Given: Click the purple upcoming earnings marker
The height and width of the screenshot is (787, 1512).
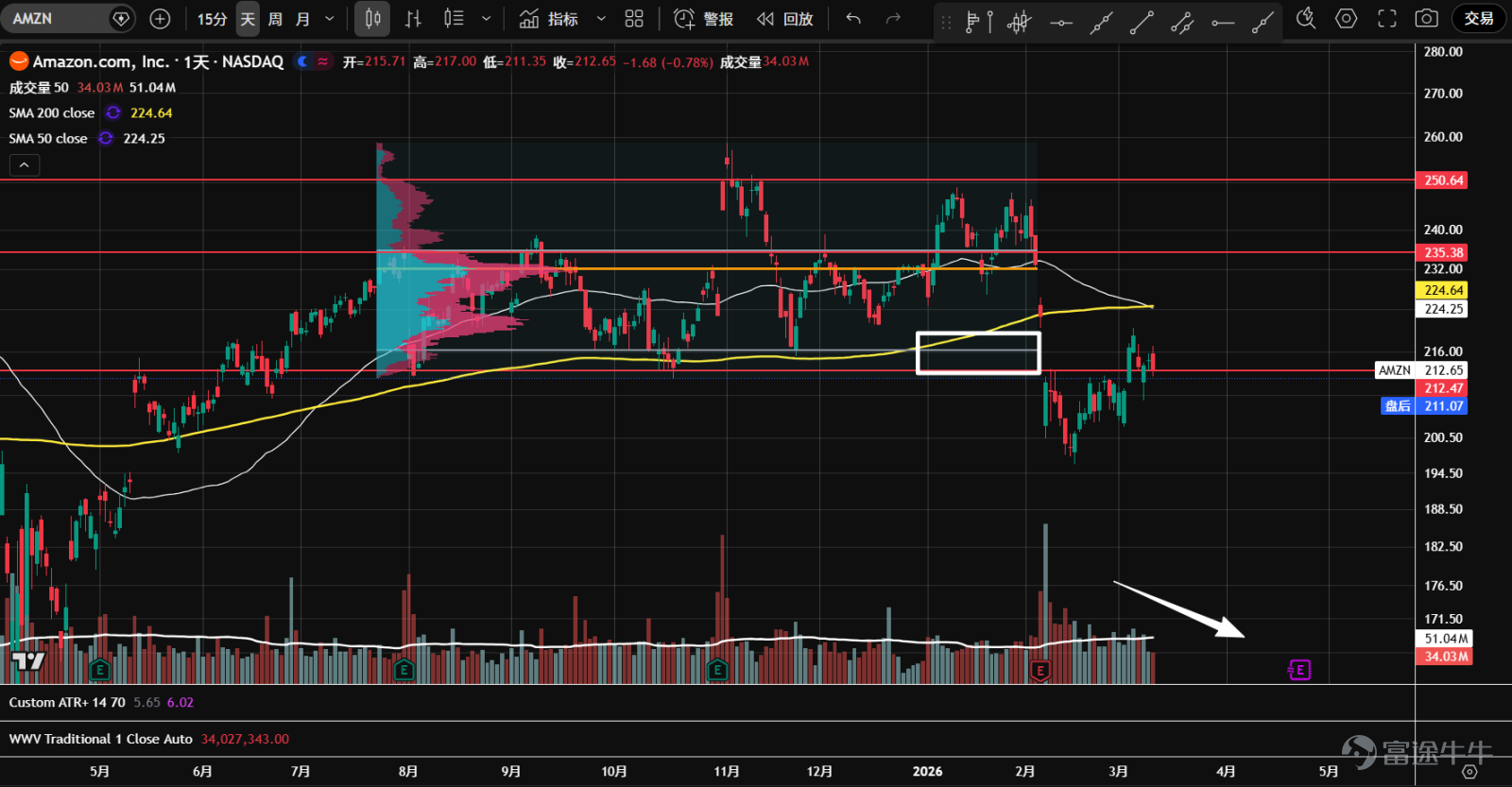Looking at the screenshot, I should click(1299, 670).
